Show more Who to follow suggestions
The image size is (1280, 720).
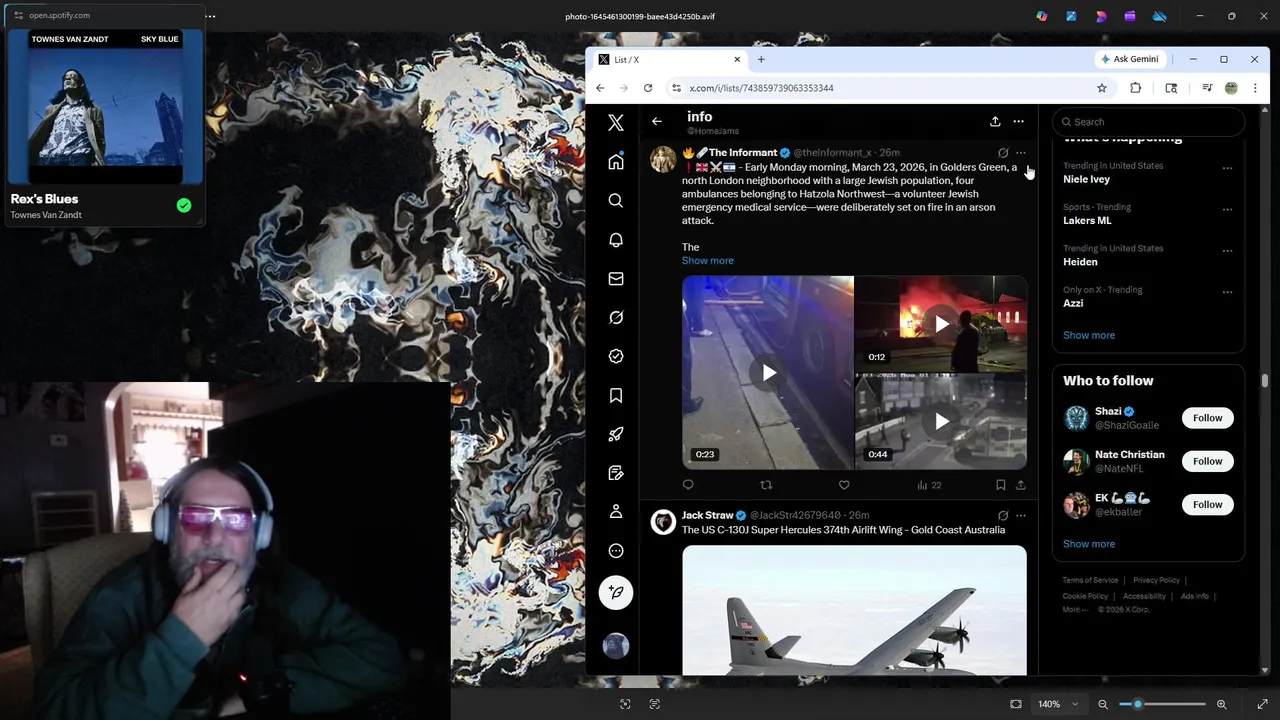coord(1088,544)
